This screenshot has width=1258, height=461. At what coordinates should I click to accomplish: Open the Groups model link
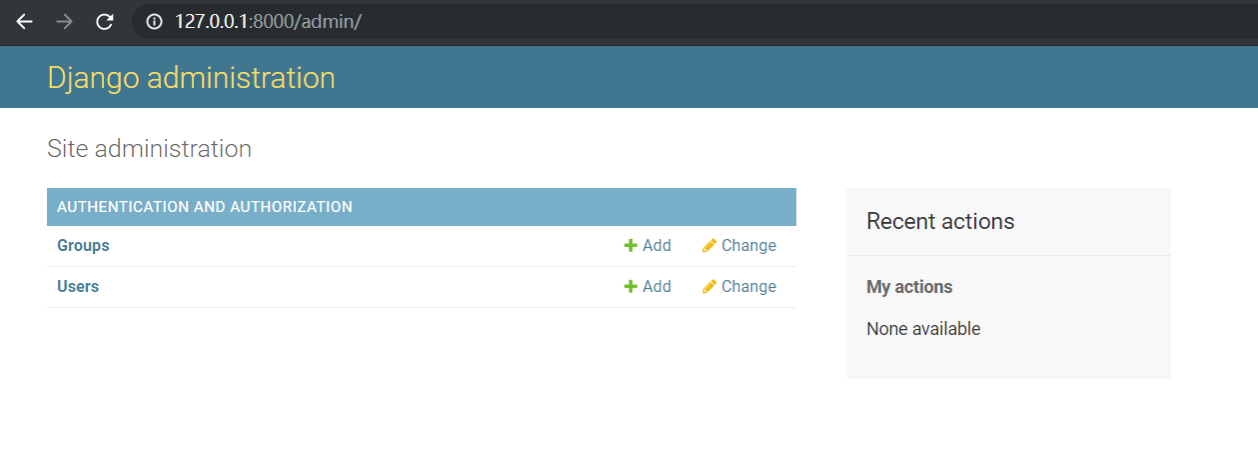pyautogui.click(x=83, y=245)
